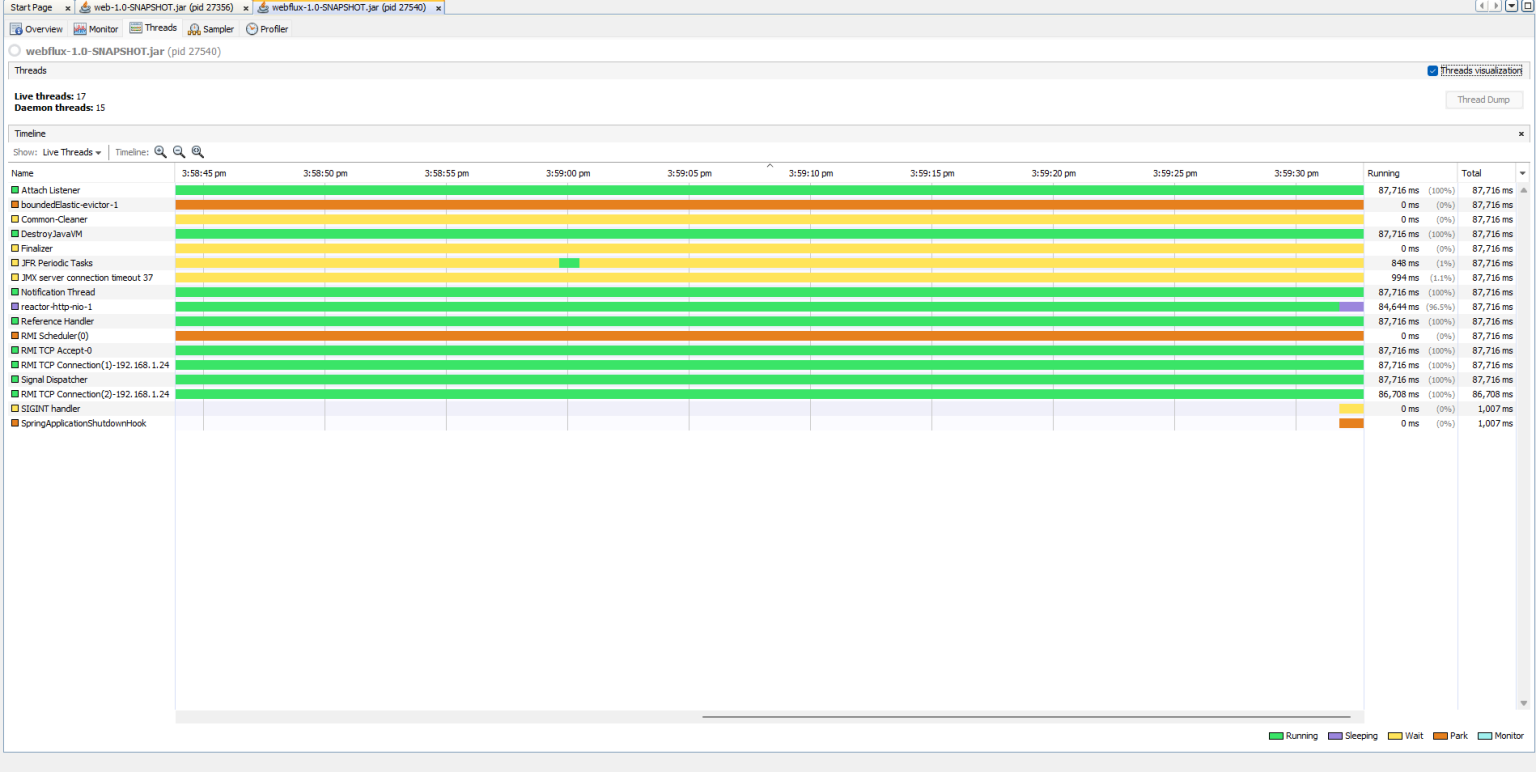Viewport: 1536px width, 772px height.
Task: Click Attach Listener thread state icon
Action: point(15,190)
